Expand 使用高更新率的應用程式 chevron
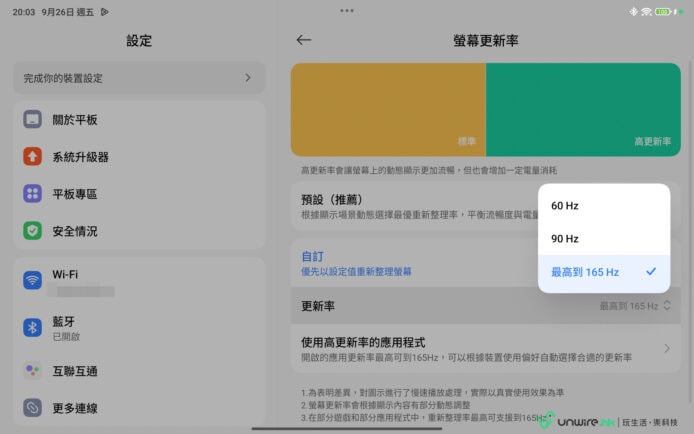 click(667, 349)
